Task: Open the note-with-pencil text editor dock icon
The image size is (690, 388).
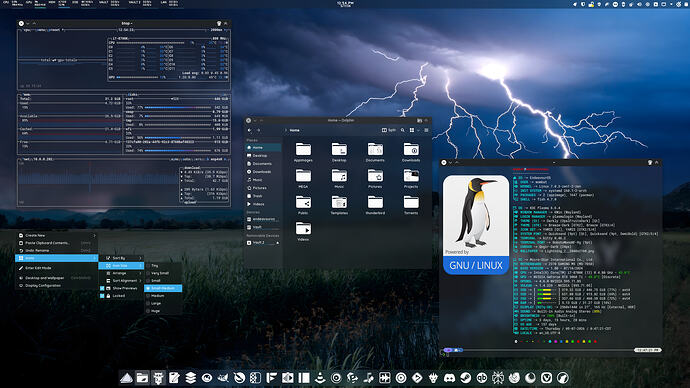Action: pos(174,377)
